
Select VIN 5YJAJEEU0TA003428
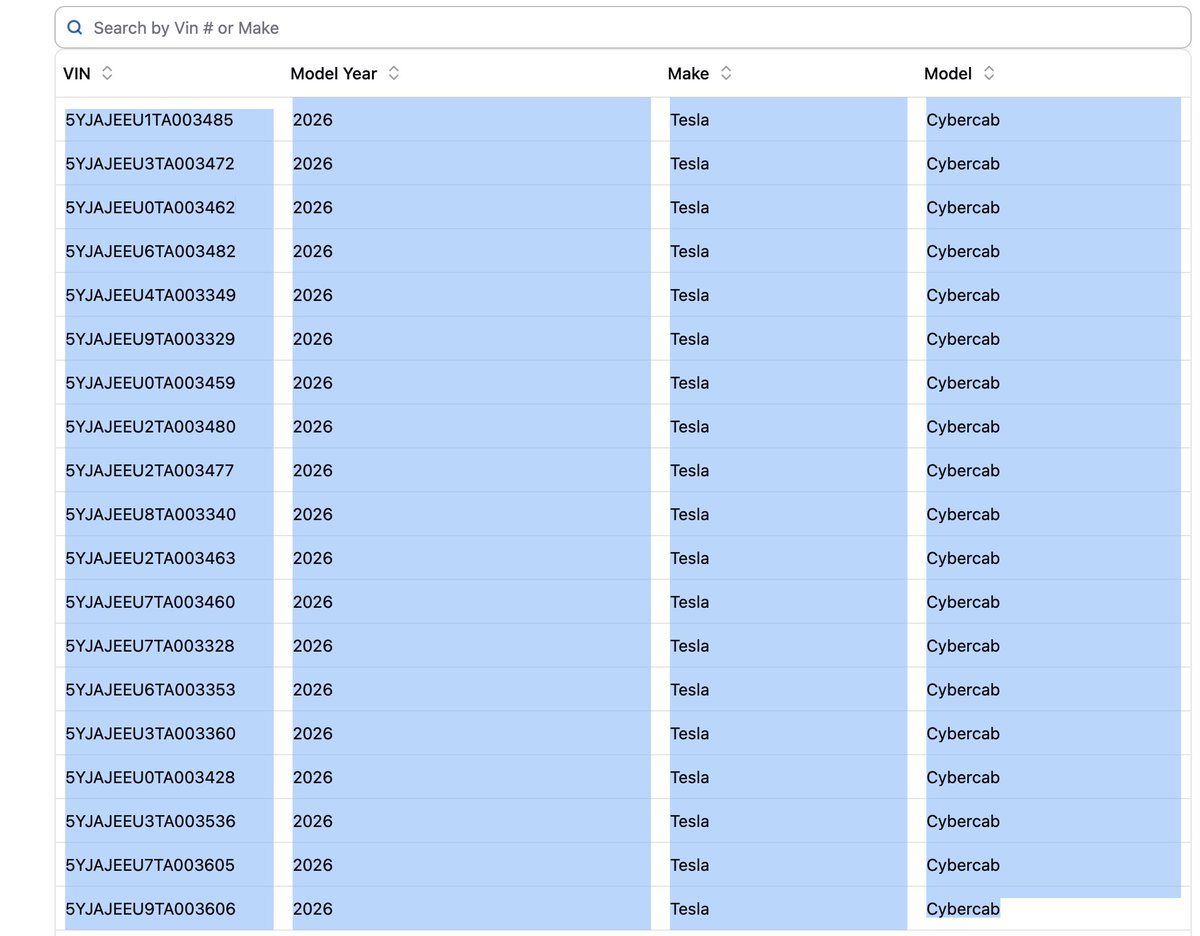coord(150,778)
